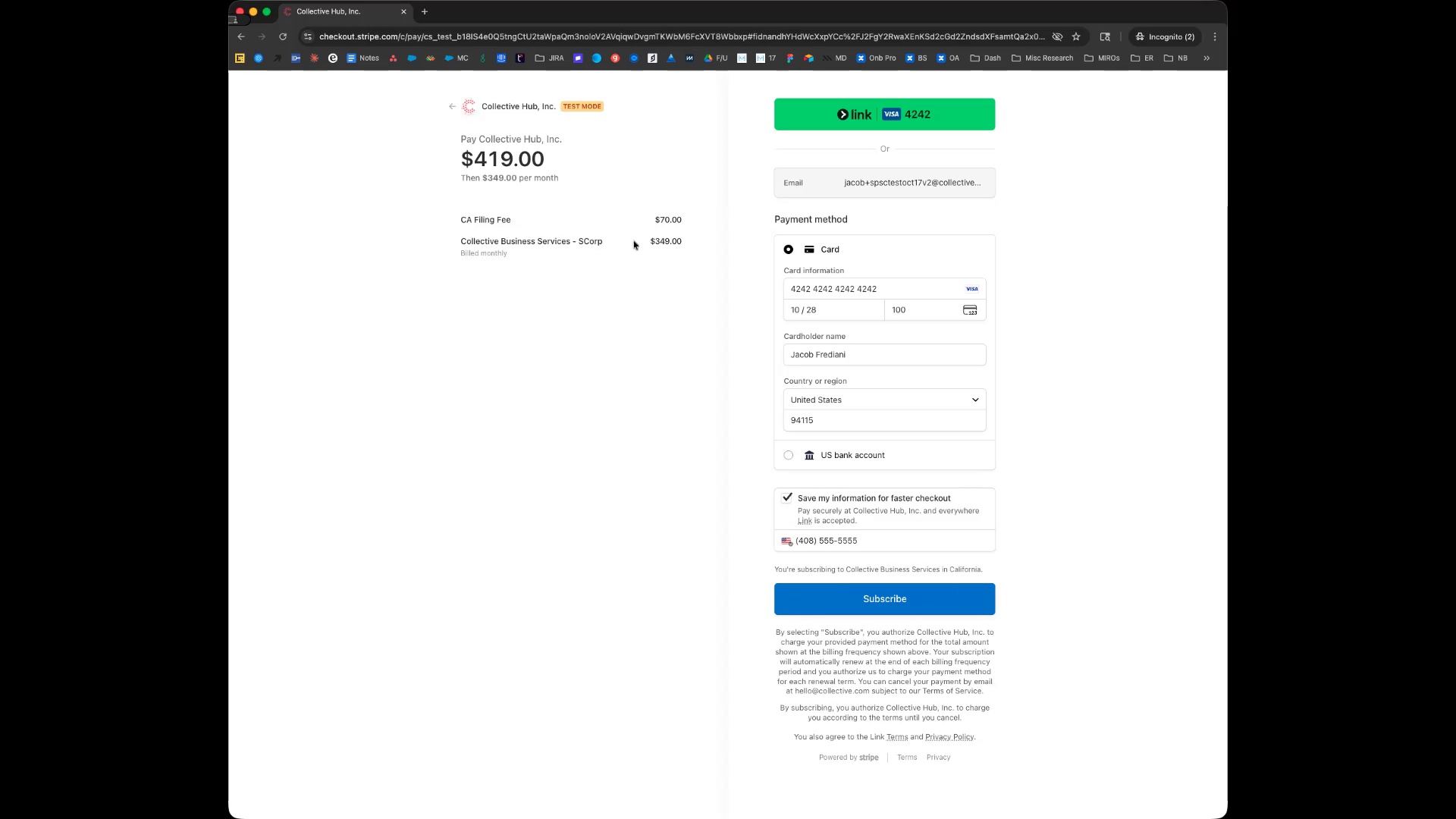This screenshot has width=1456, height=819.
Task: Uncheck Save my information for faster checkout
Action: point(787,498)
